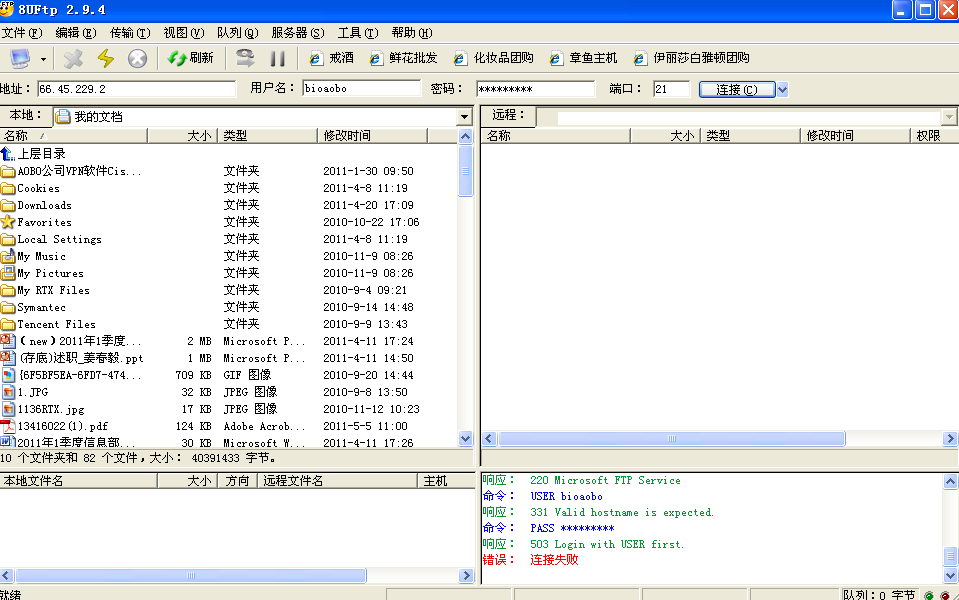Select the (new)2011年1季度 PowerPoint file
The image size is (959, 600).
tap(72, 341)
